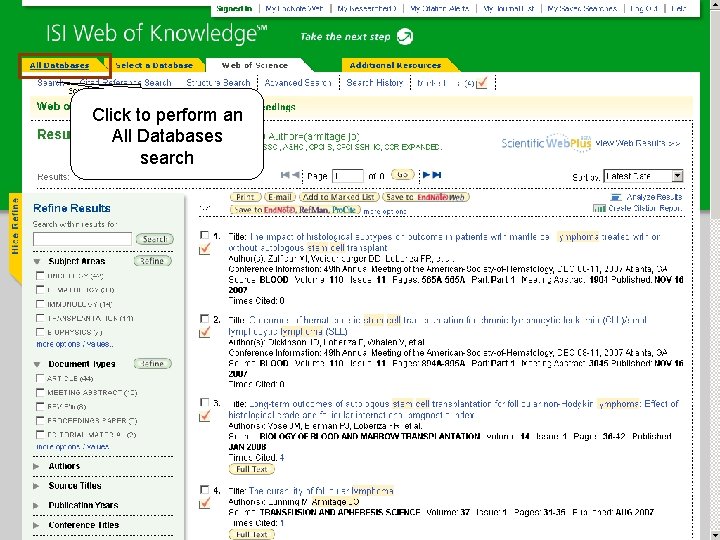The width and height of the screenshot is (720, 540).
Task: Click Save to EndNote, RefMan, ProCite button
Action: [295, 210]
